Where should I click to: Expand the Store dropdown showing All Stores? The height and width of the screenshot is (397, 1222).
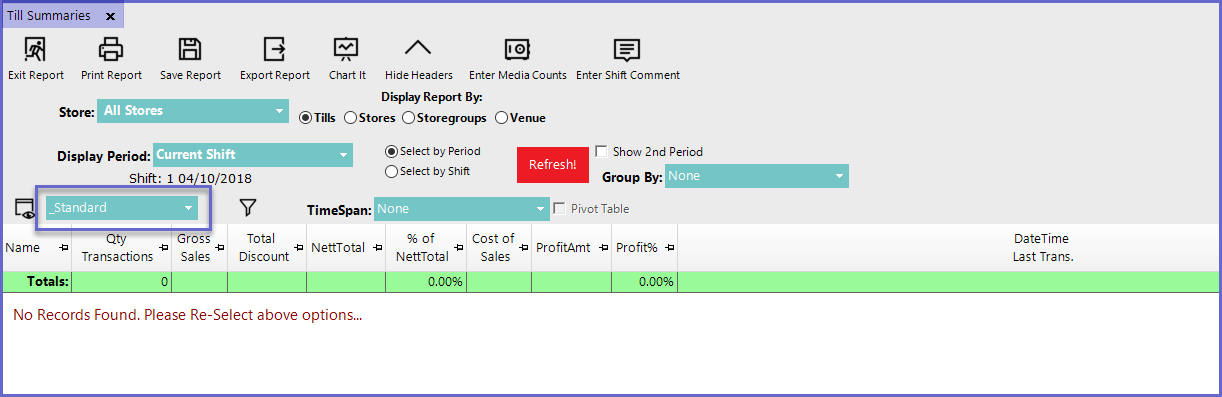pyautogui.click(x=193, y=111)
